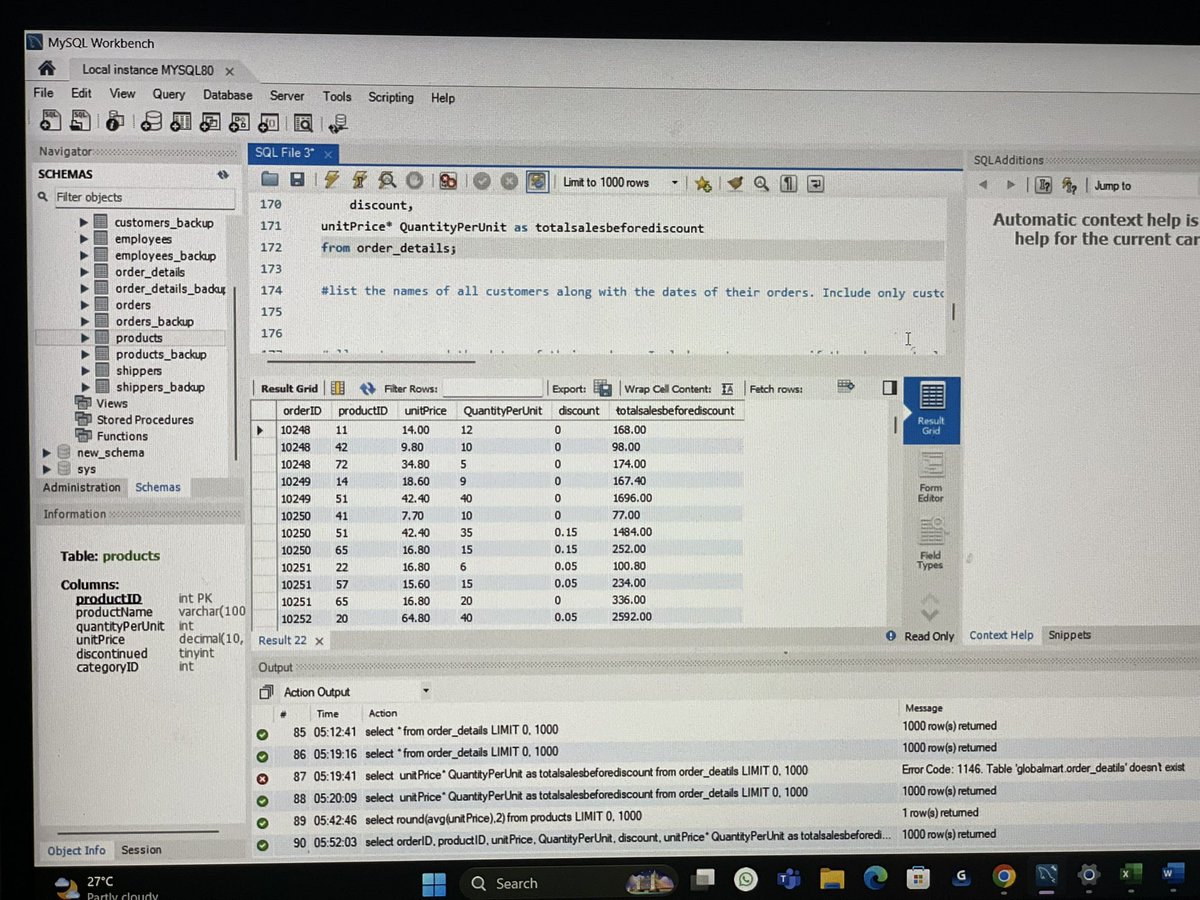
Task: Click the open SQL script file icon
Action: pyautogui.click(x=82, y=122)
